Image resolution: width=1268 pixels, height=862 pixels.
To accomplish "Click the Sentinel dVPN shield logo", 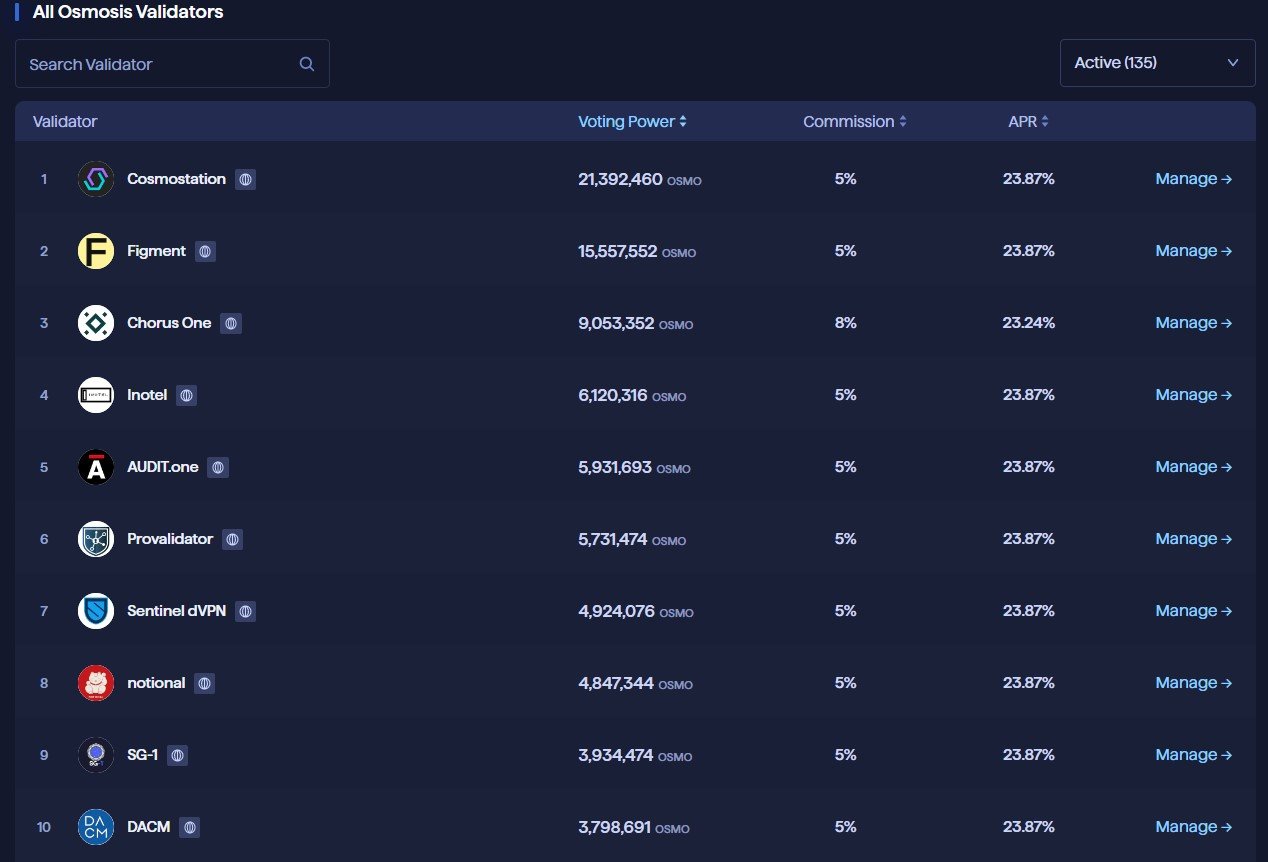I will [96, 611].
